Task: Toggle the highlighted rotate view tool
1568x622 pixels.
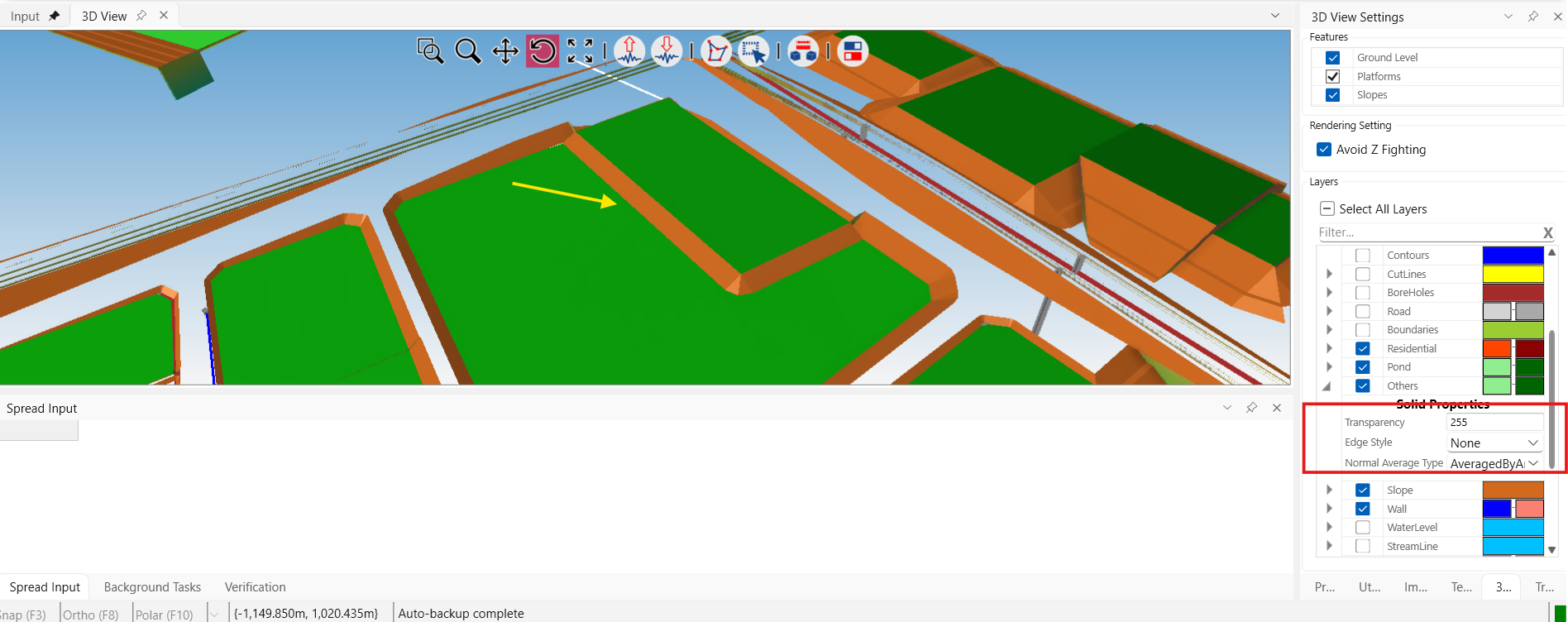Action: coord(543,51)
